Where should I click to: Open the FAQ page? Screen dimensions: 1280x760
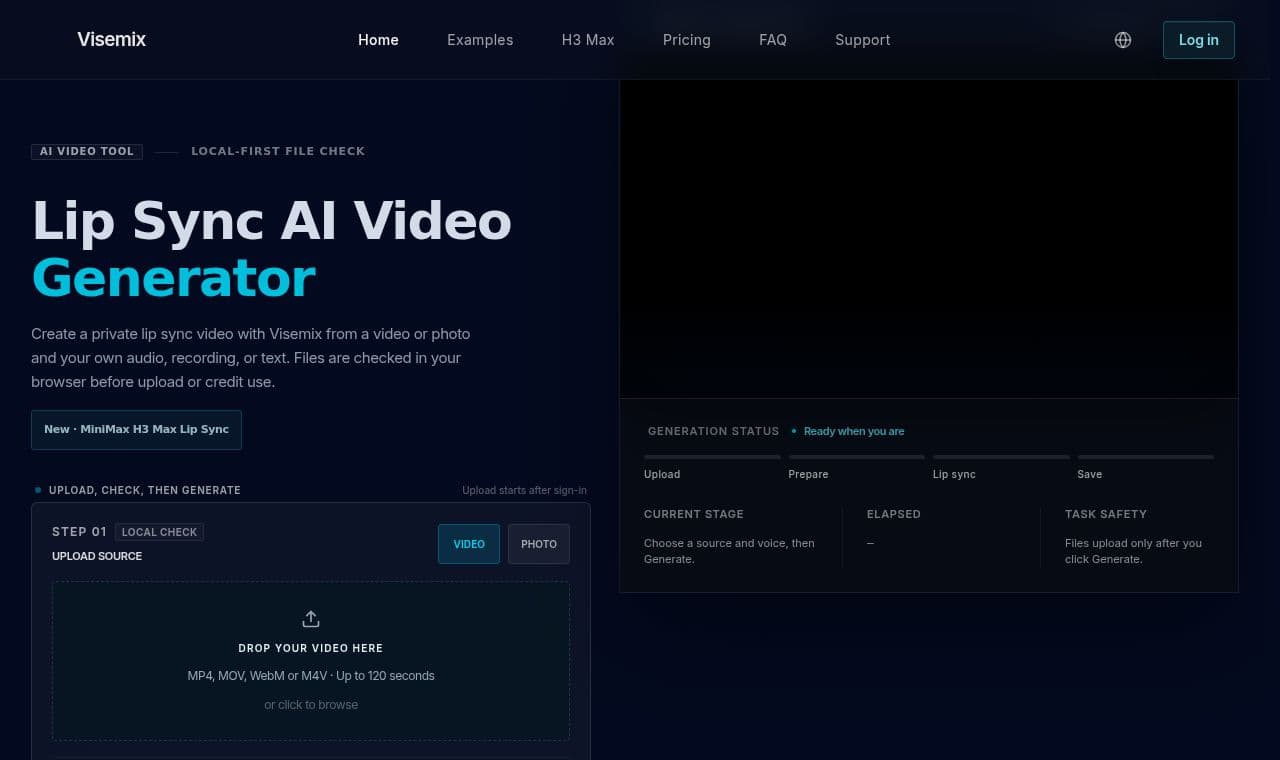tap(773, 40)
